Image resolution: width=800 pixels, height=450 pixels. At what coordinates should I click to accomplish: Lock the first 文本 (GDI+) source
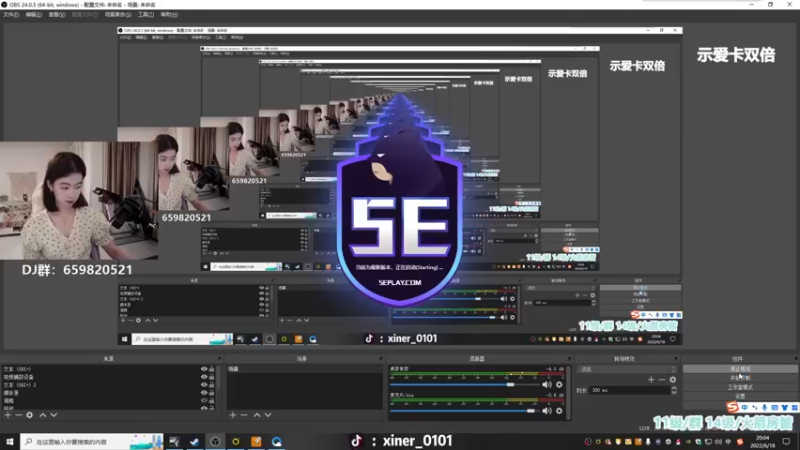212,369
